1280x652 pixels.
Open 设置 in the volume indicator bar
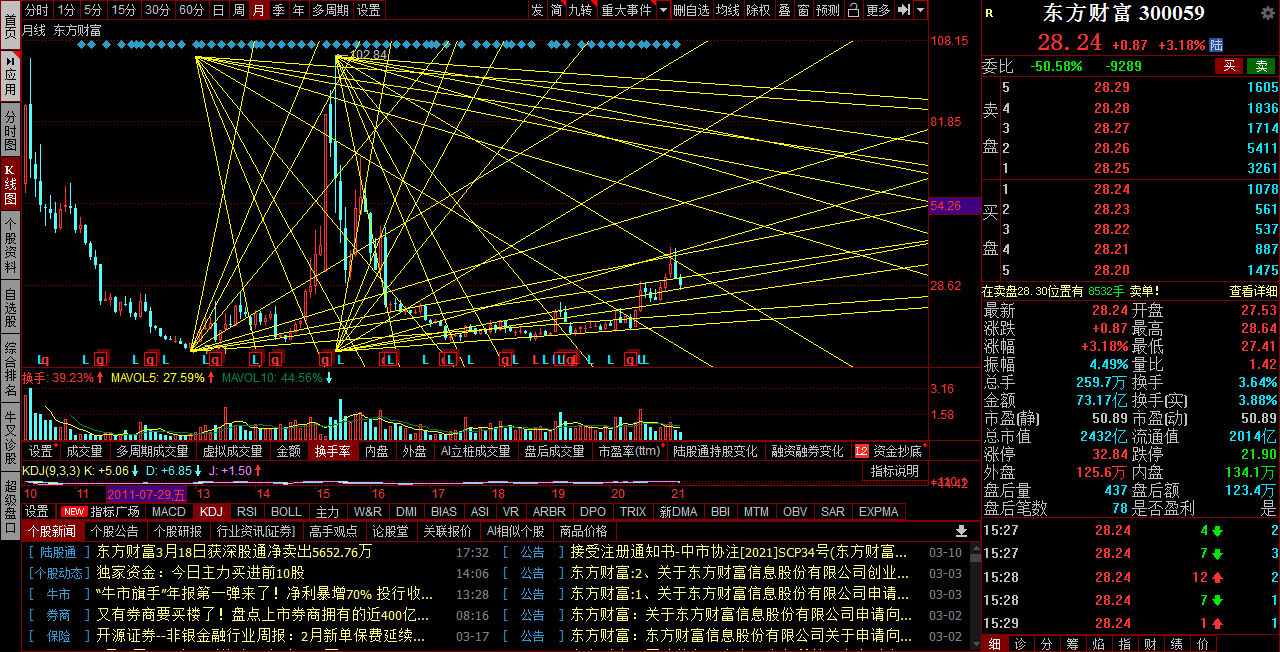tap(40, 452)
